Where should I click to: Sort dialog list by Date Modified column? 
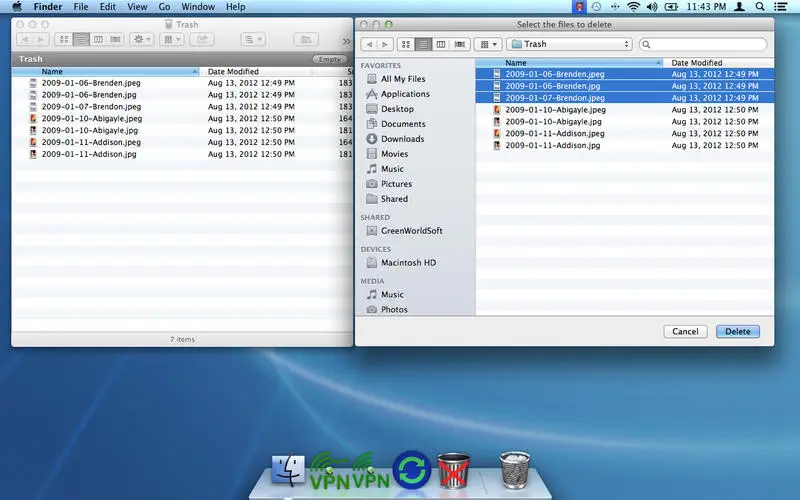pyautogui.click(x=718, y=63)
